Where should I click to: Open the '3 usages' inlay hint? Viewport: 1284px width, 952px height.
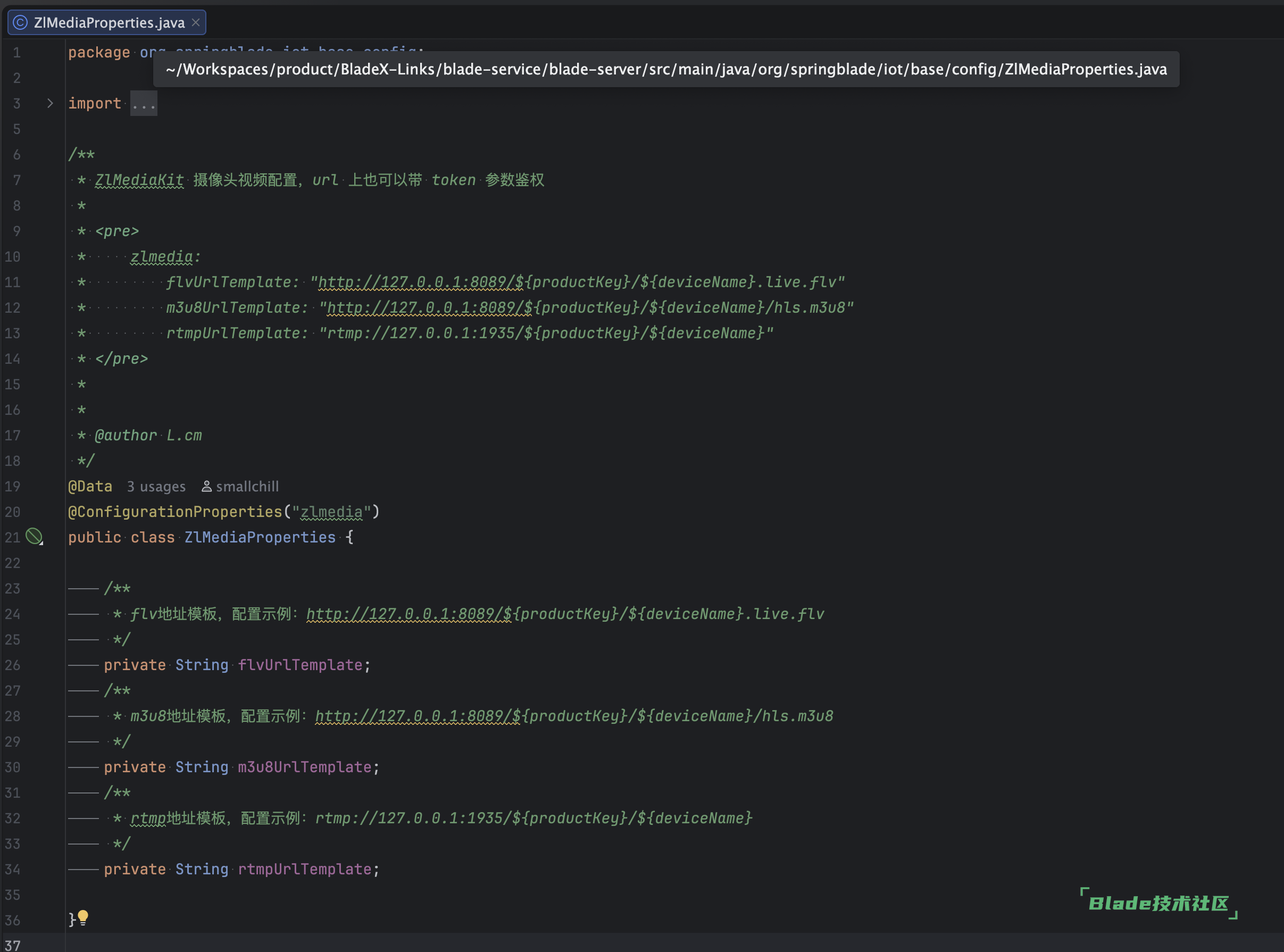coord(156,487)
